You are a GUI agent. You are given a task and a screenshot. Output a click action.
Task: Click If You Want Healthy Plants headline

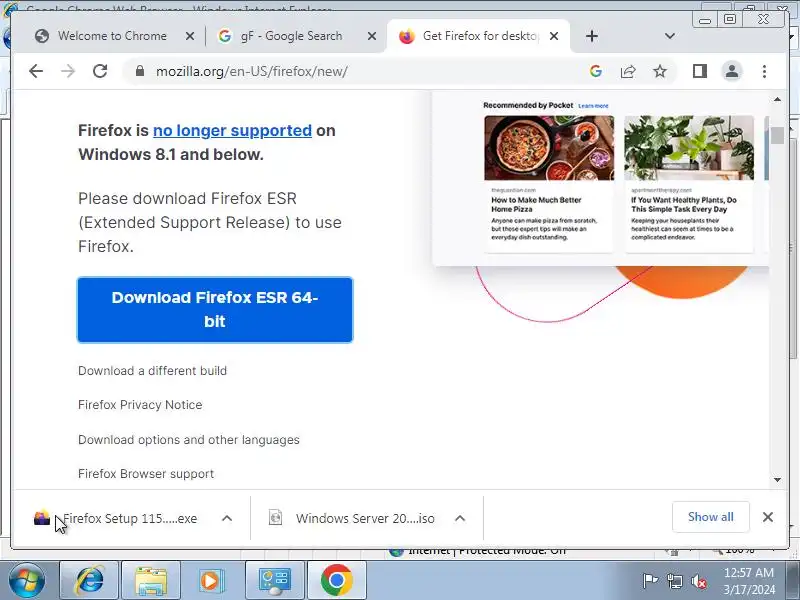pyautogui.click(x=684, y=205)
